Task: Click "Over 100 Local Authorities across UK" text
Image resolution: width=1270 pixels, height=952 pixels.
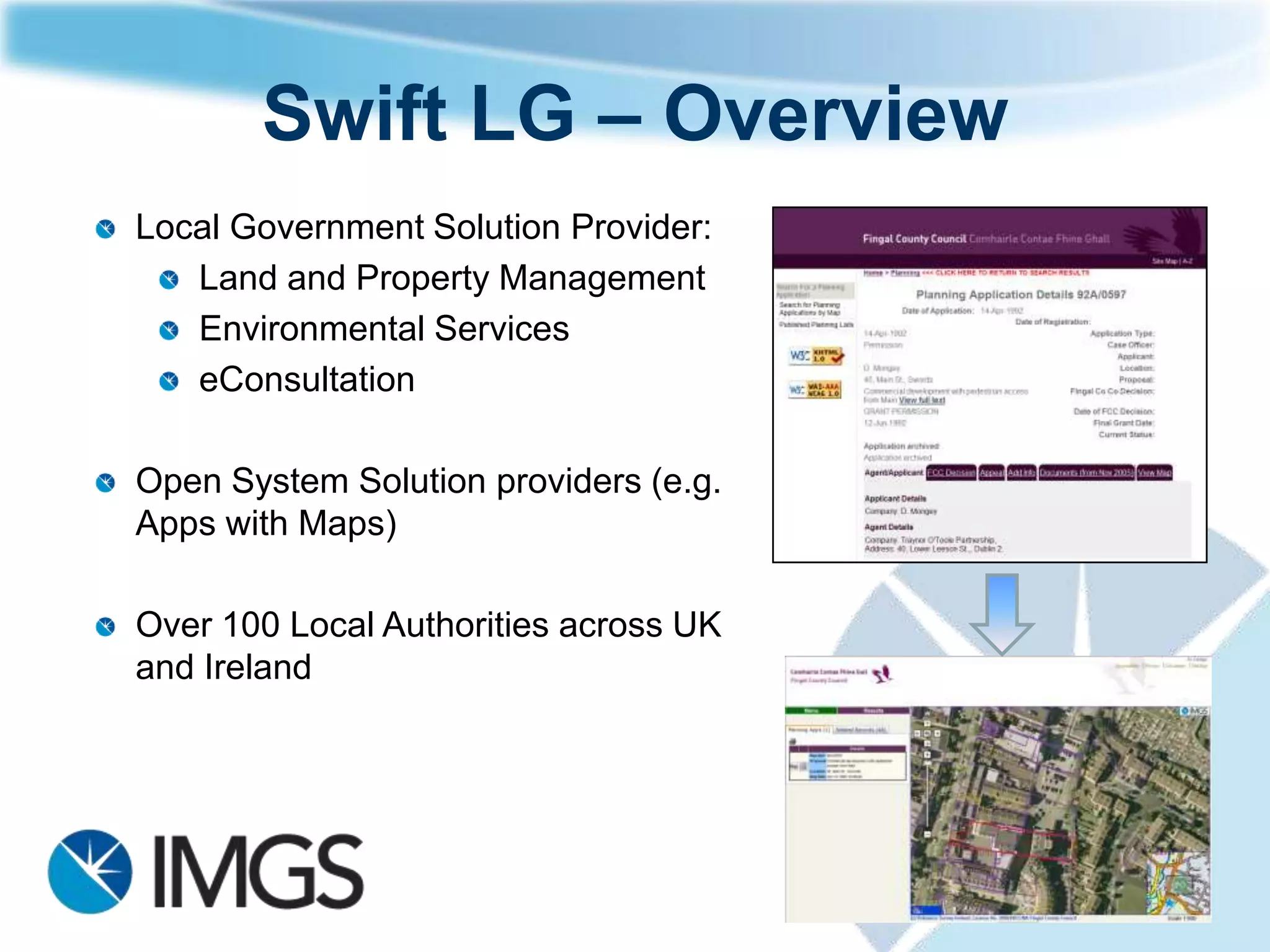Action: (x=429, y=625)
